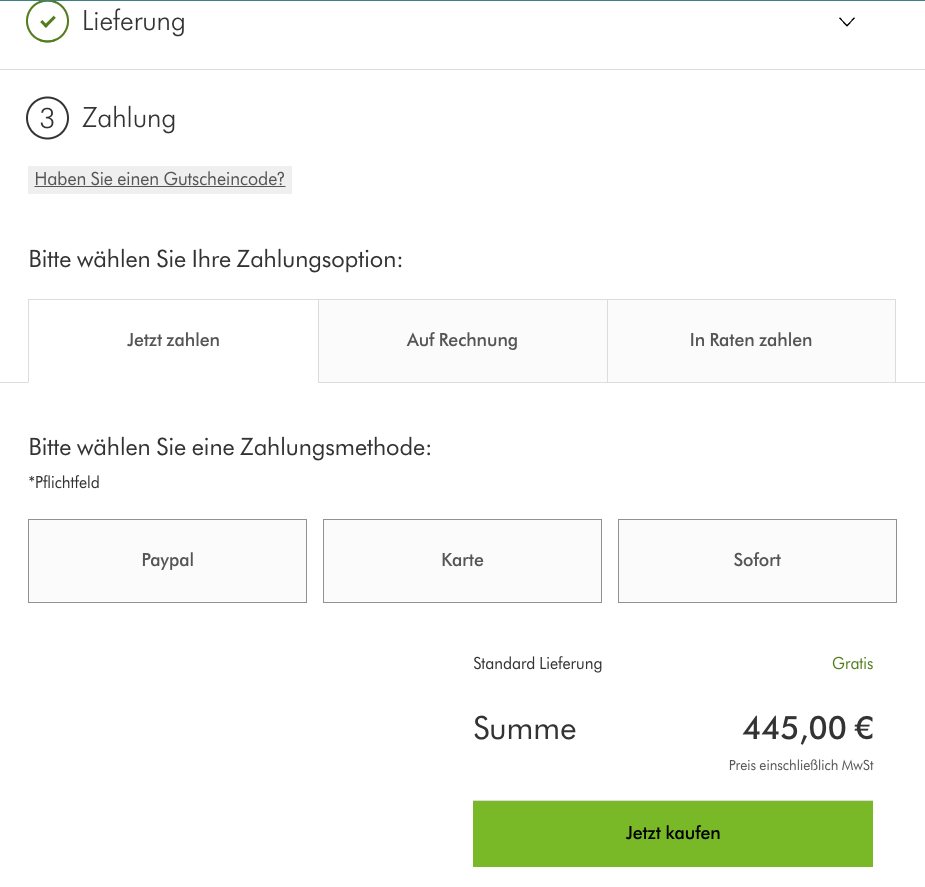
Task: Switch to the Auf Rechnung tab
Action: tap(462, 340)
